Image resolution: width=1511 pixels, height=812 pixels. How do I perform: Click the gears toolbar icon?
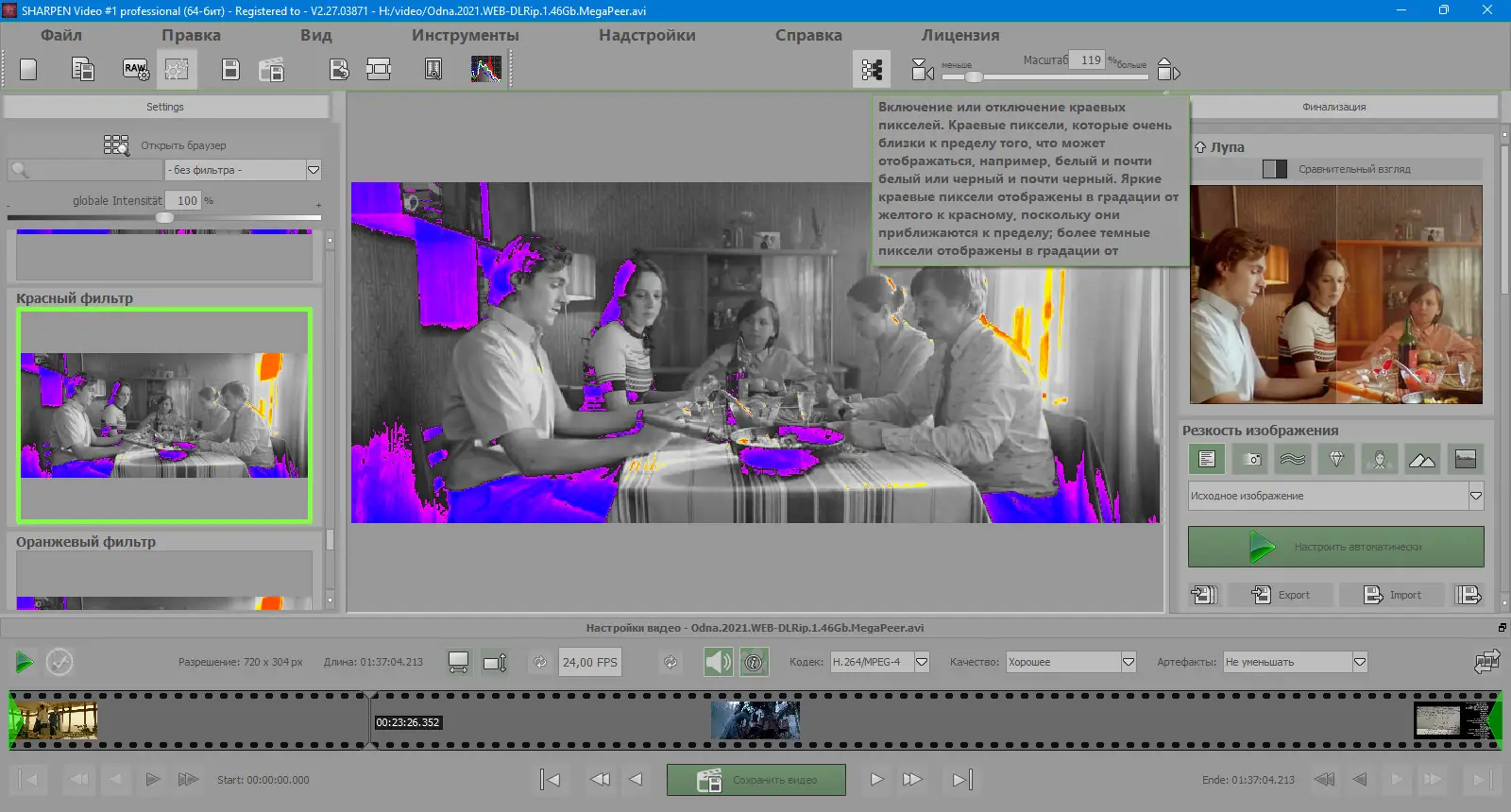[177, 69]
